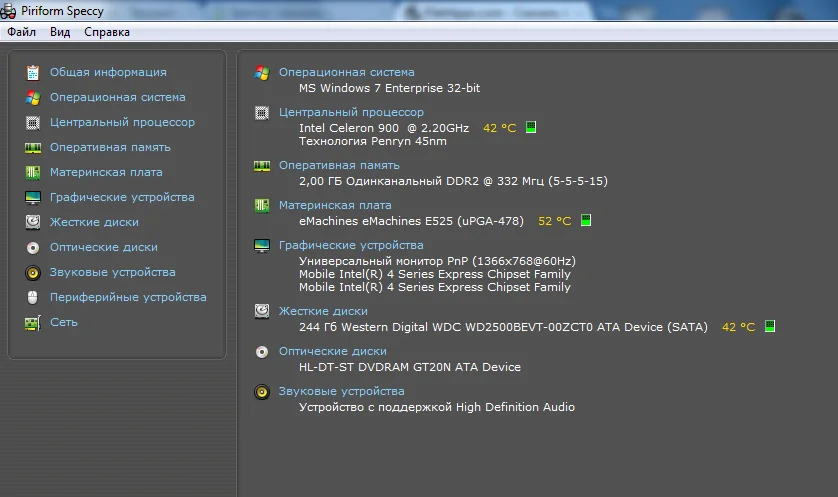Viewport: 838px width, 497px height.
Task: Click WDC WD2500BEVT-00ZCT0 hard disk line
Action: pyautogui.click(x=503, y=327)
